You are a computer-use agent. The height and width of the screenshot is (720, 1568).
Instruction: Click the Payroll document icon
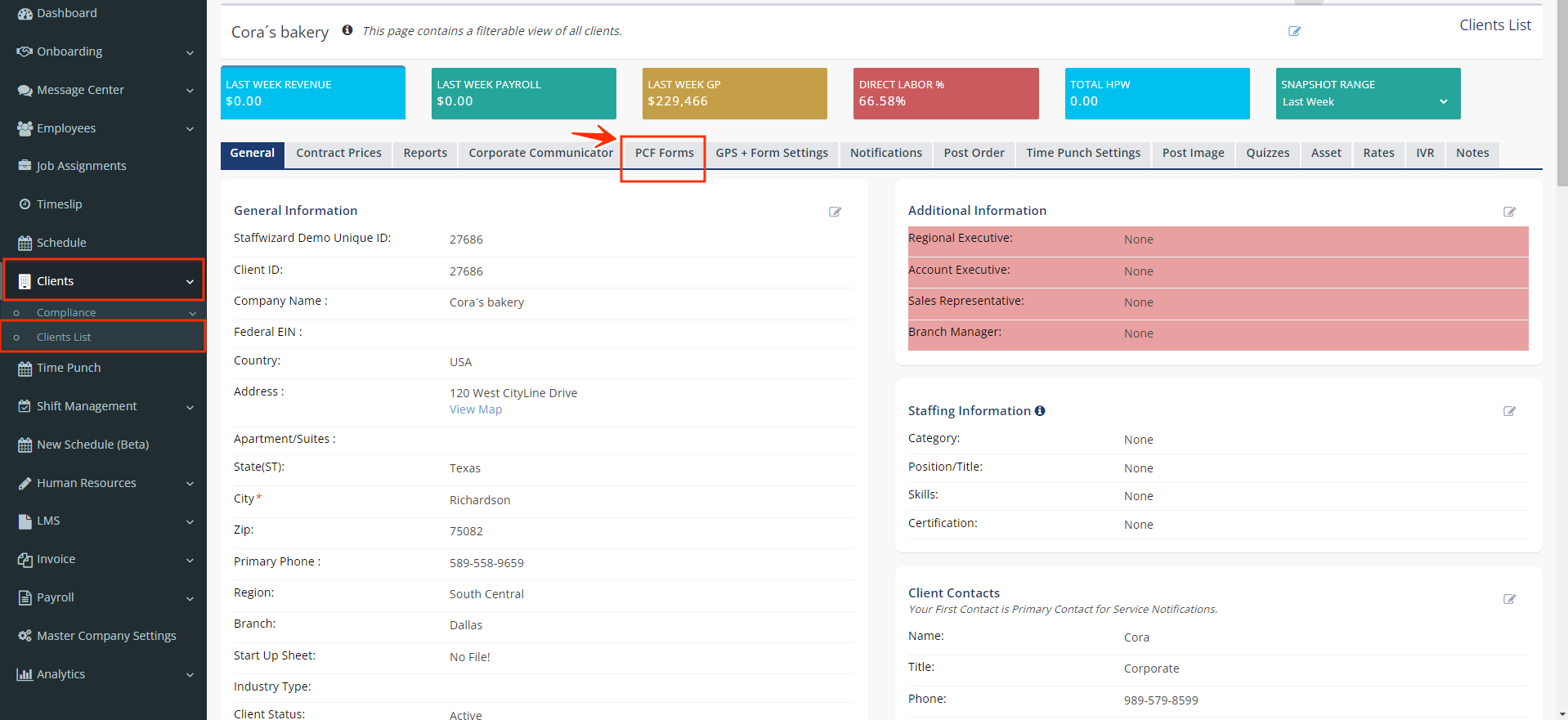(25, 597)
